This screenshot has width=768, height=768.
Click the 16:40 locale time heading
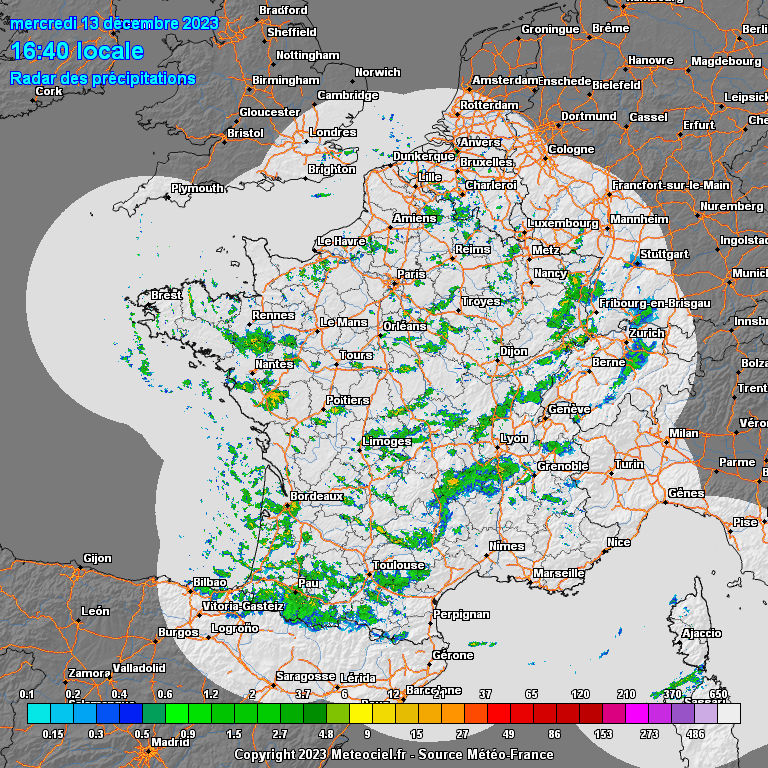point(77,51)
